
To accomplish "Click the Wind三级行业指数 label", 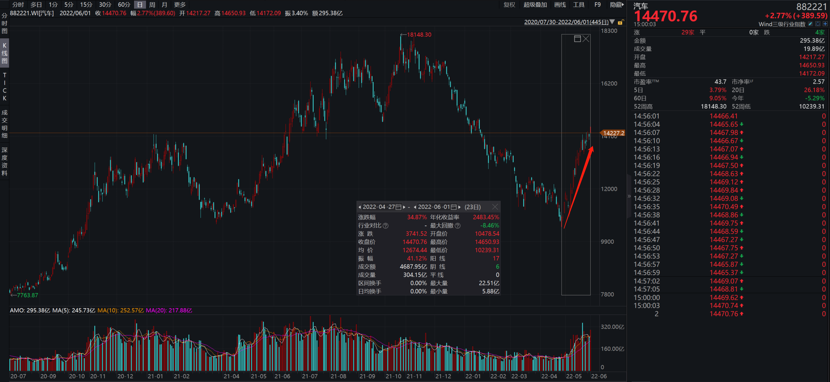I will pos(782,24).
